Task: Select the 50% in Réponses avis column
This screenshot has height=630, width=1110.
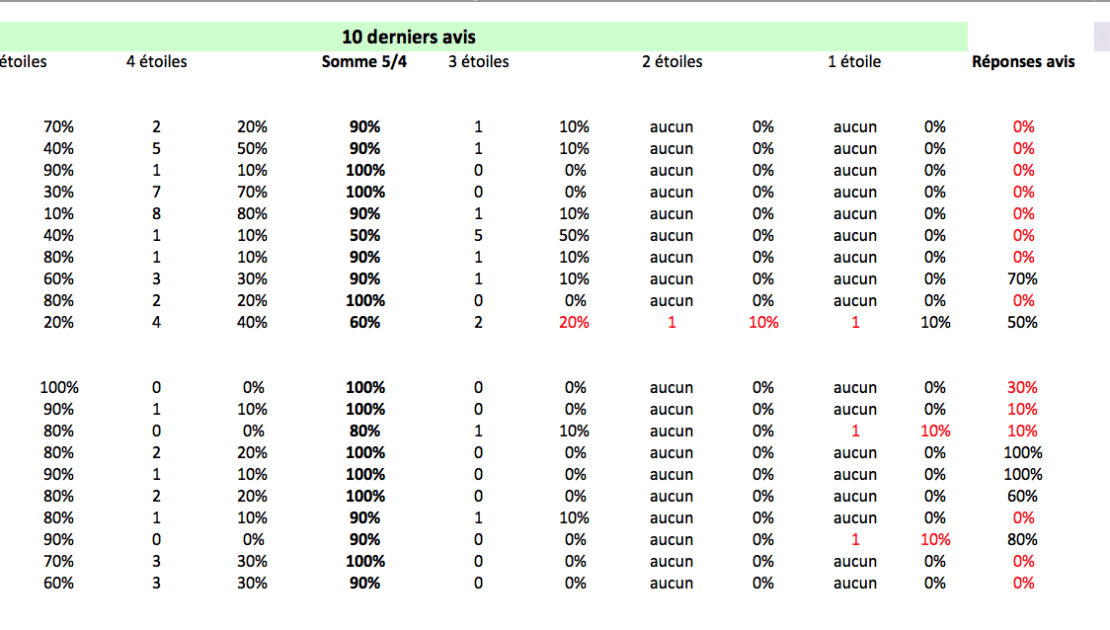Action: [1023, 323]
